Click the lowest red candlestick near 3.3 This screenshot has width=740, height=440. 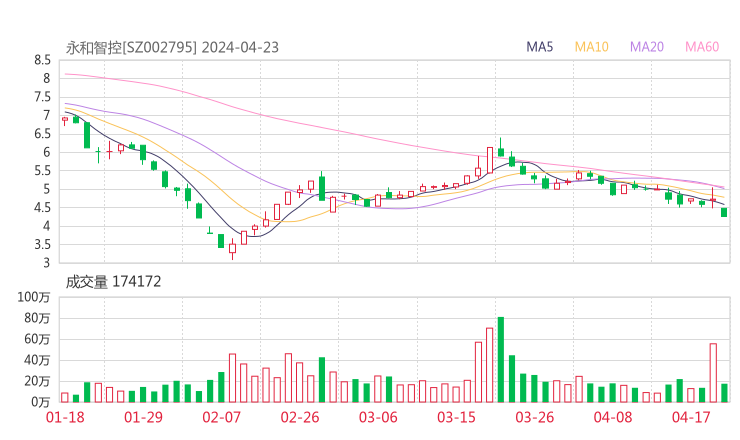click(x=232, y=248)
